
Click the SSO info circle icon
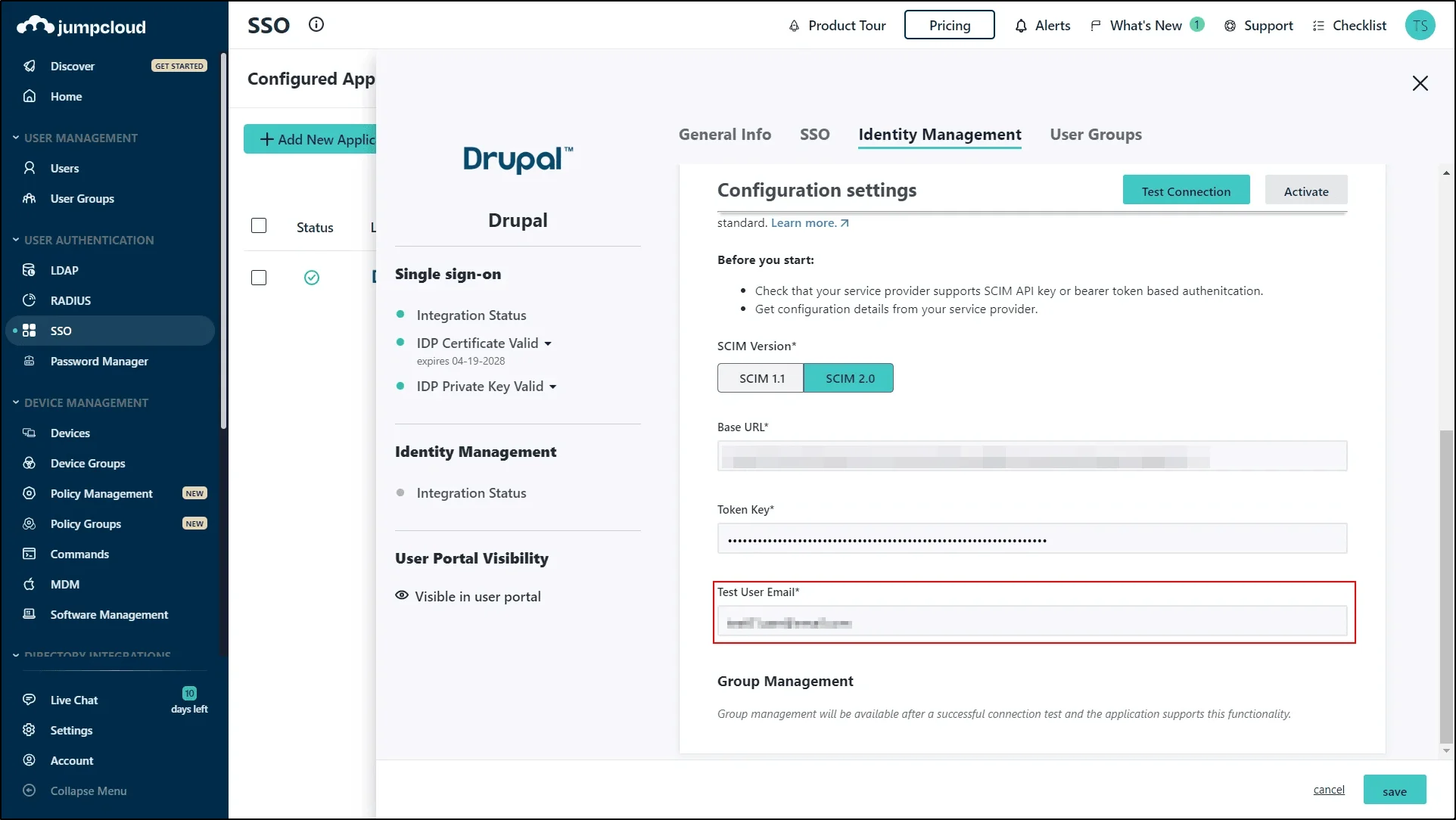click(x=316, y=25)
